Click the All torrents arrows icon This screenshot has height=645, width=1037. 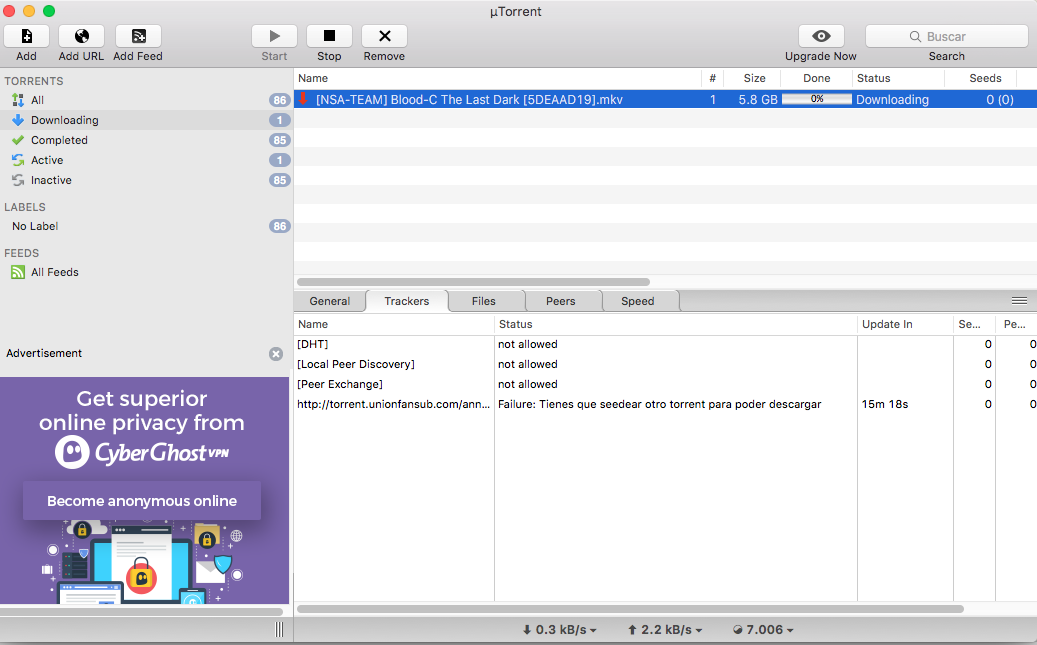18,100
